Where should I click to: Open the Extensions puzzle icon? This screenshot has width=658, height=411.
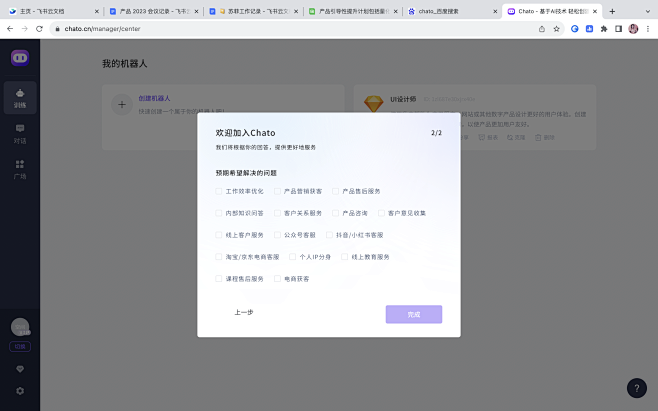pos(604,29)
